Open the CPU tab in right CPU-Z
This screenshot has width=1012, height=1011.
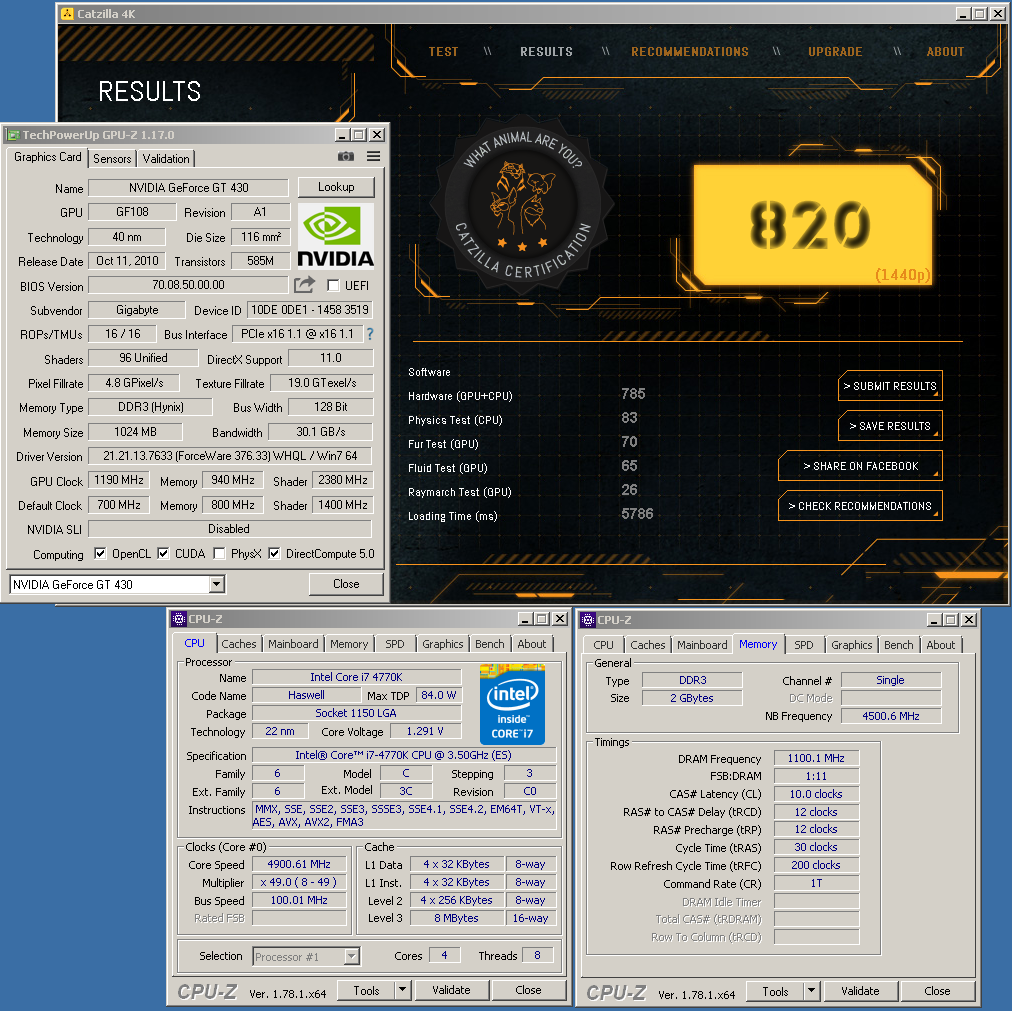(603, 645)
